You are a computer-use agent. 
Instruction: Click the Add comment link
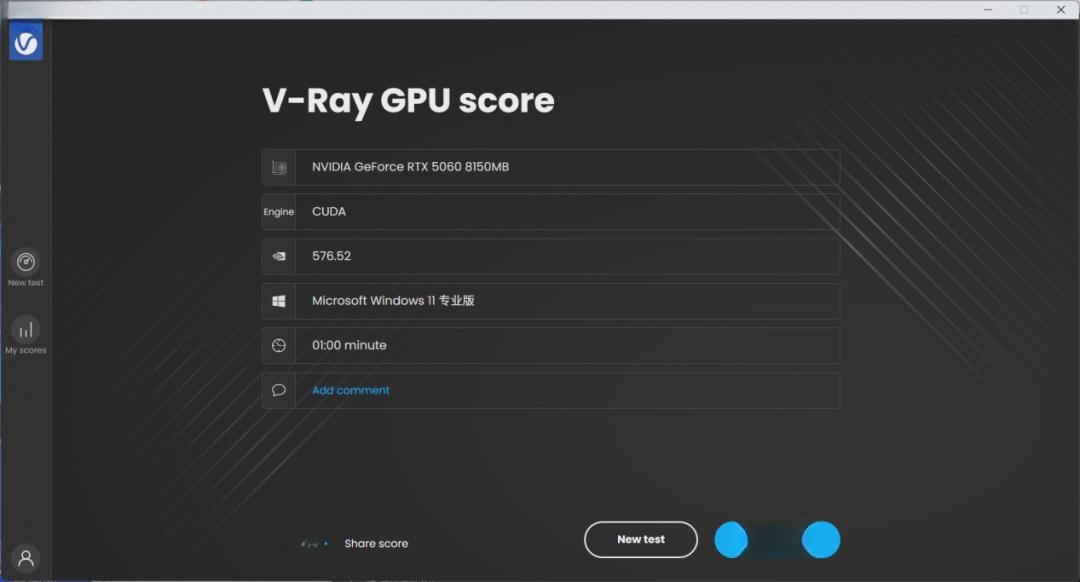[x=351, y=391]
